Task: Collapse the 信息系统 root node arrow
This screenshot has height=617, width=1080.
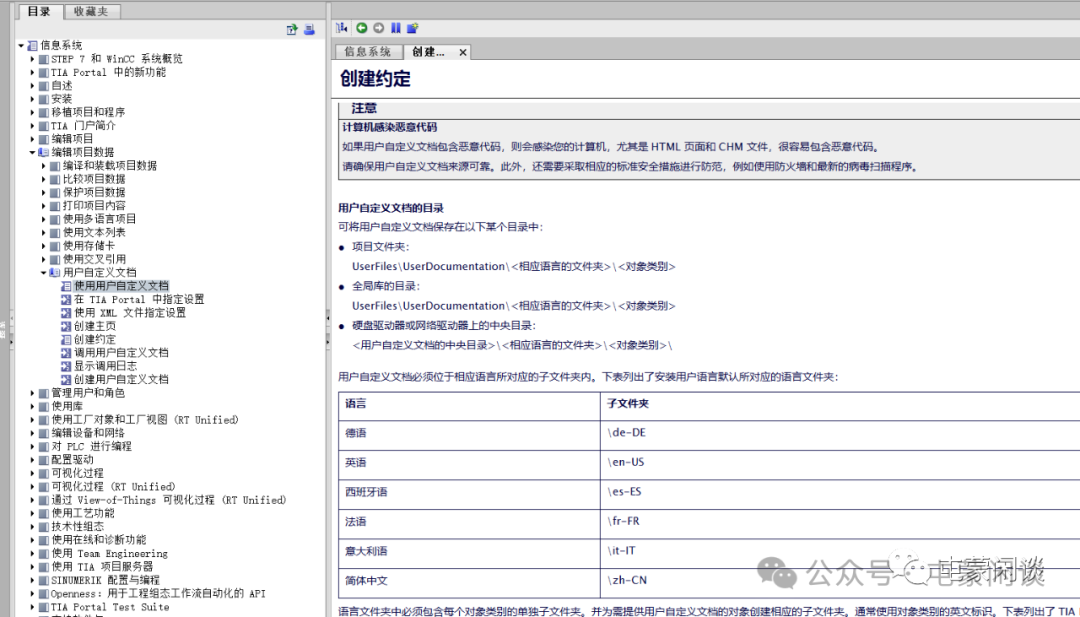Action: click(x=21, y=45)
